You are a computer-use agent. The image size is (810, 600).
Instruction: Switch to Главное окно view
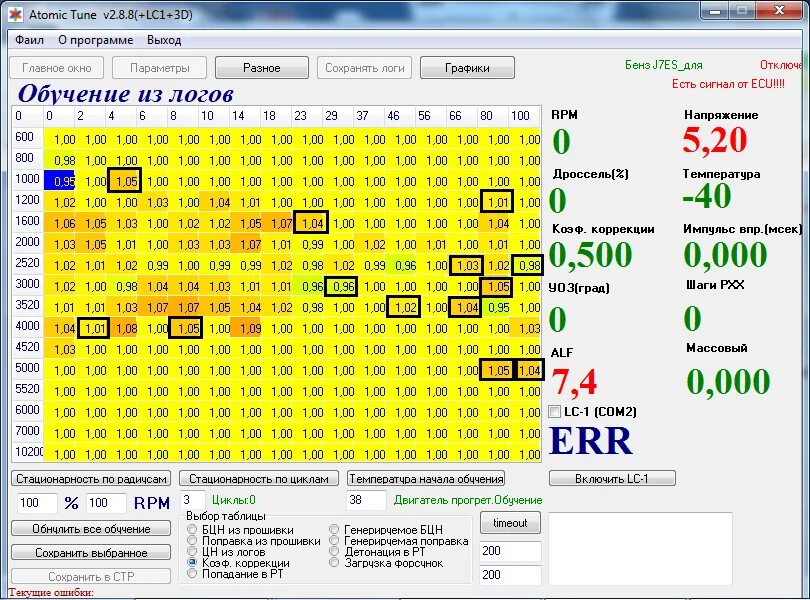click(55, 68)
